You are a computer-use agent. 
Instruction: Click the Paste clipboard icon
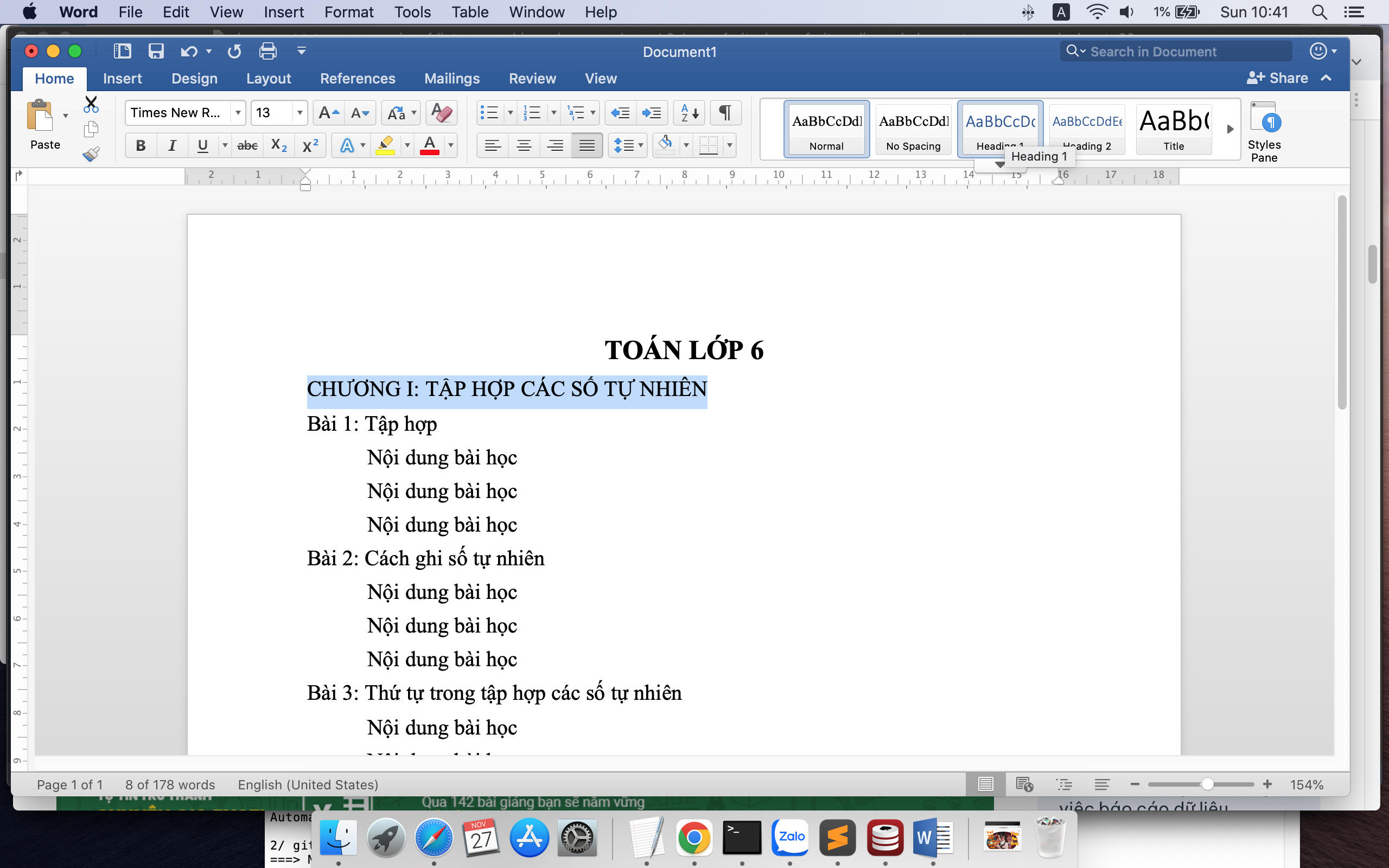(40, 116)
